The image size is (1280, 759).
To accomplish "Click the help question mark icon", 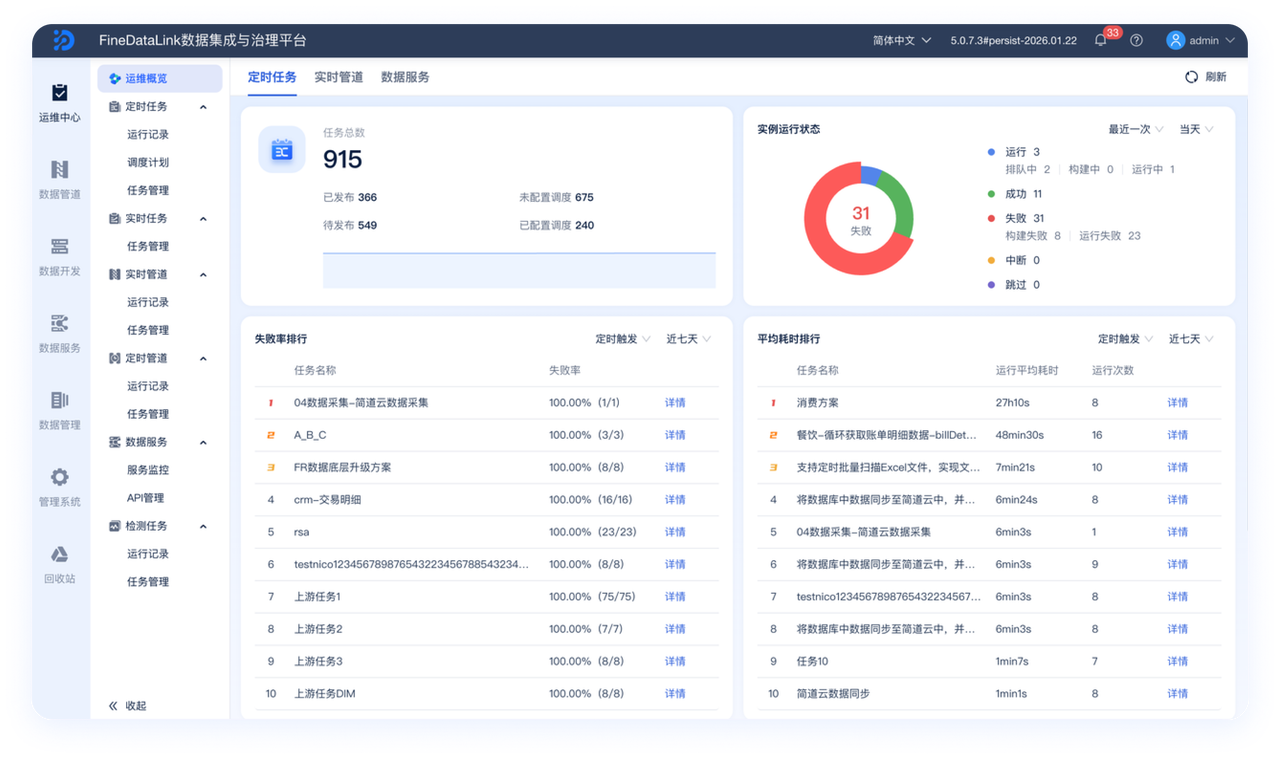I will (x=1136, y=40).
